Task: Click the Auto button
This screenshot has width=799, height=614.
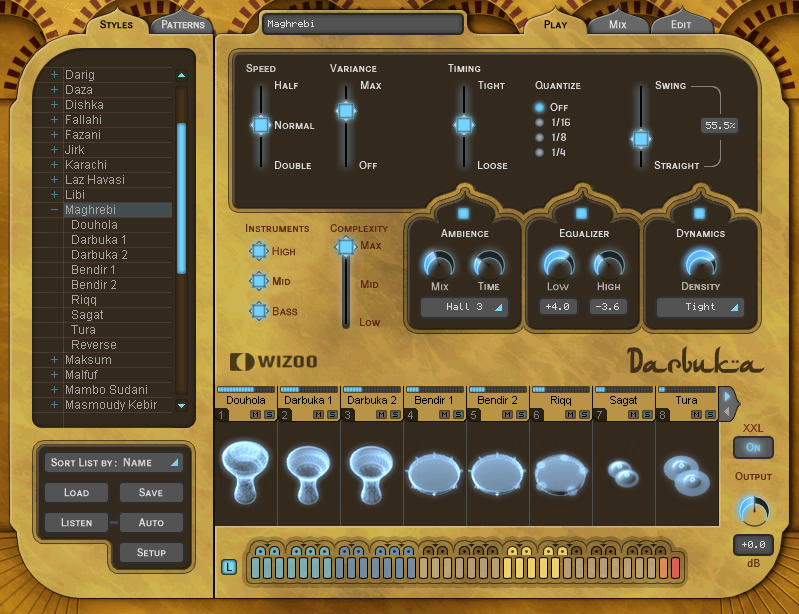Action: click(151, 522)
